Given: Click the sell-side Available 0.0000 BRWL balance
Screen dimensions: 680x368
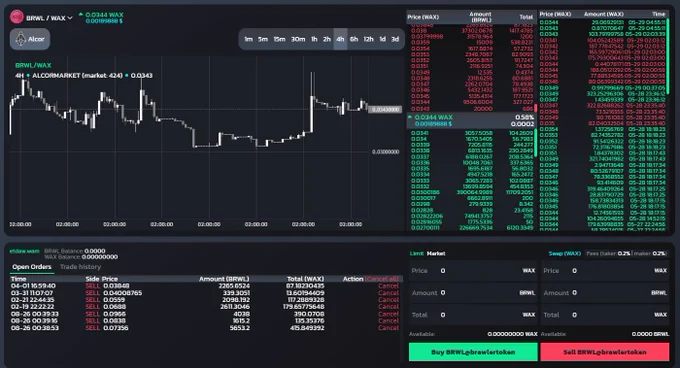Looking at the screenshot, I should [650, 334].
